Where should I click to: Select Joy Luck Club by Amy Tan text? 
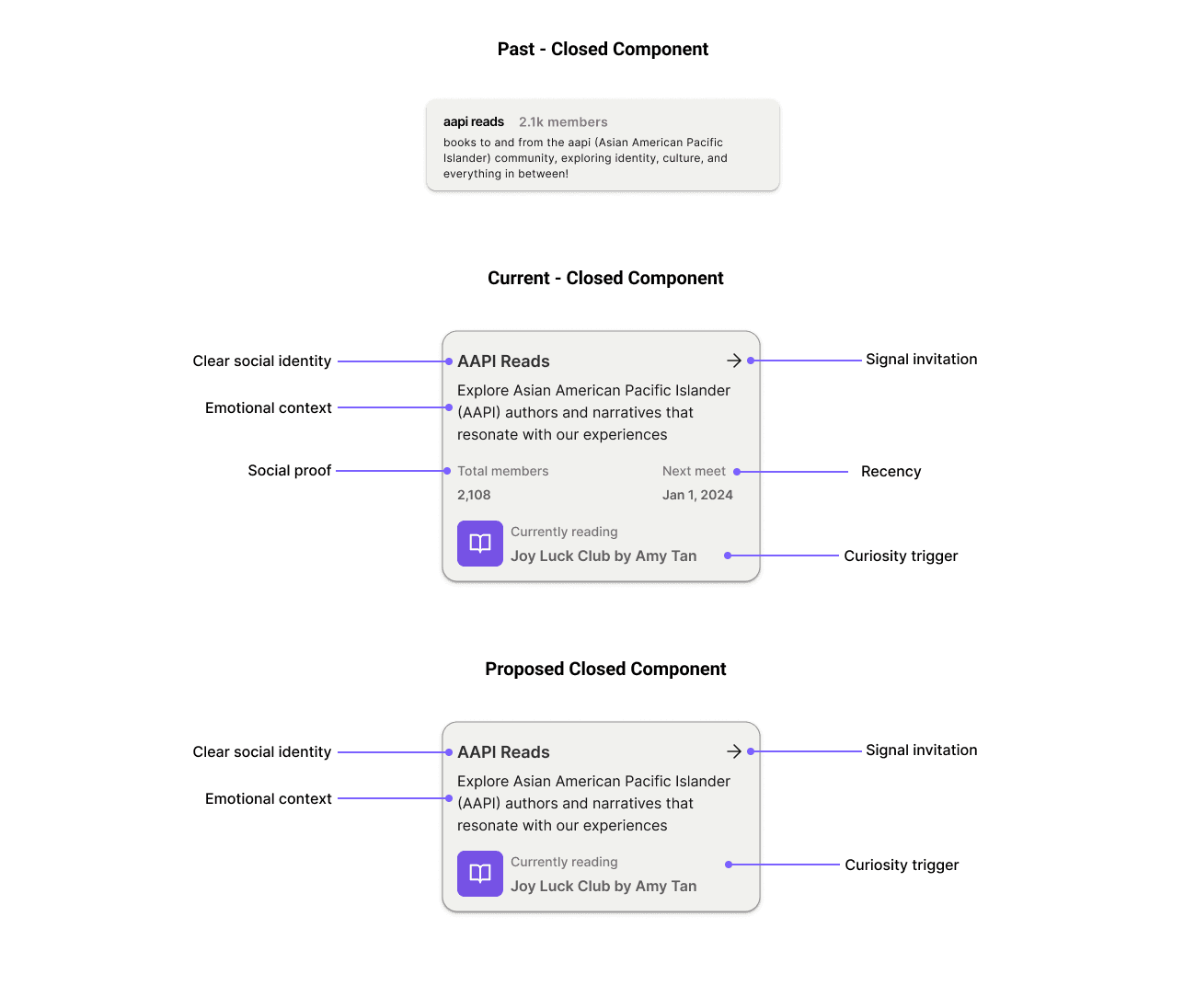coord(603,556)
